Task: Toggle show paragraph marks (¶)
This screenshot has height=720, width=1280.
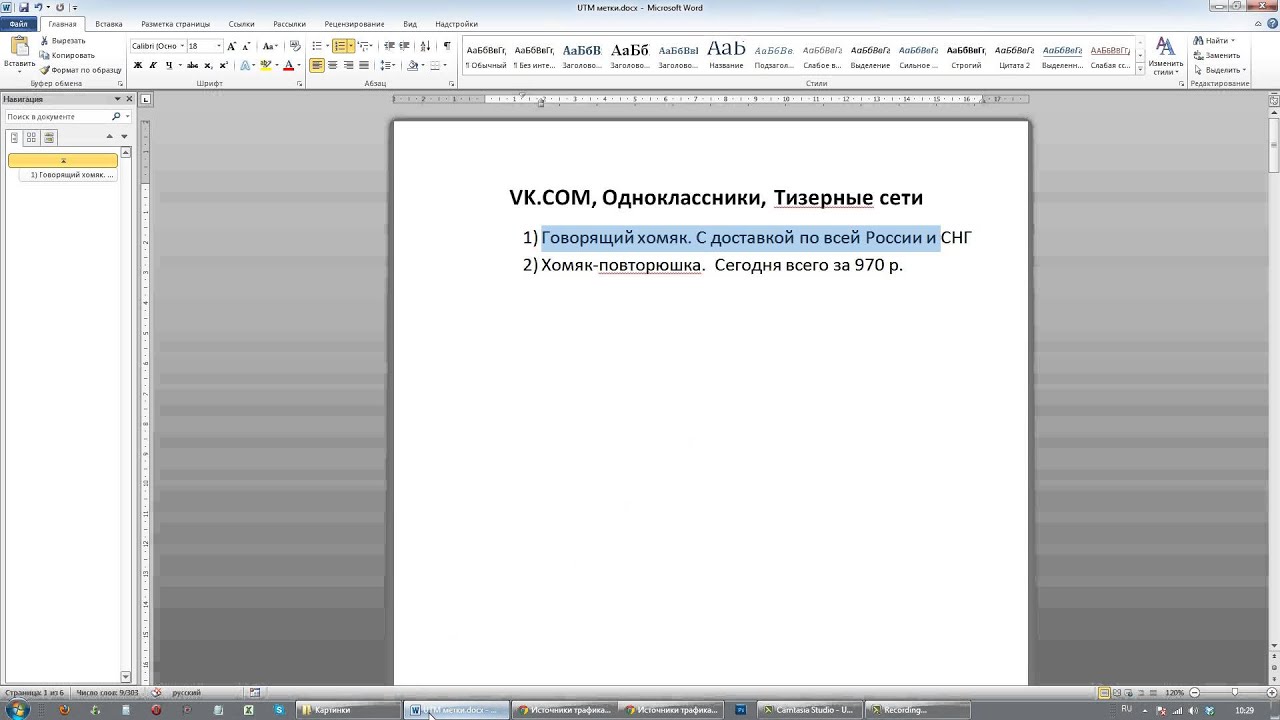Action: coord(447,46)
